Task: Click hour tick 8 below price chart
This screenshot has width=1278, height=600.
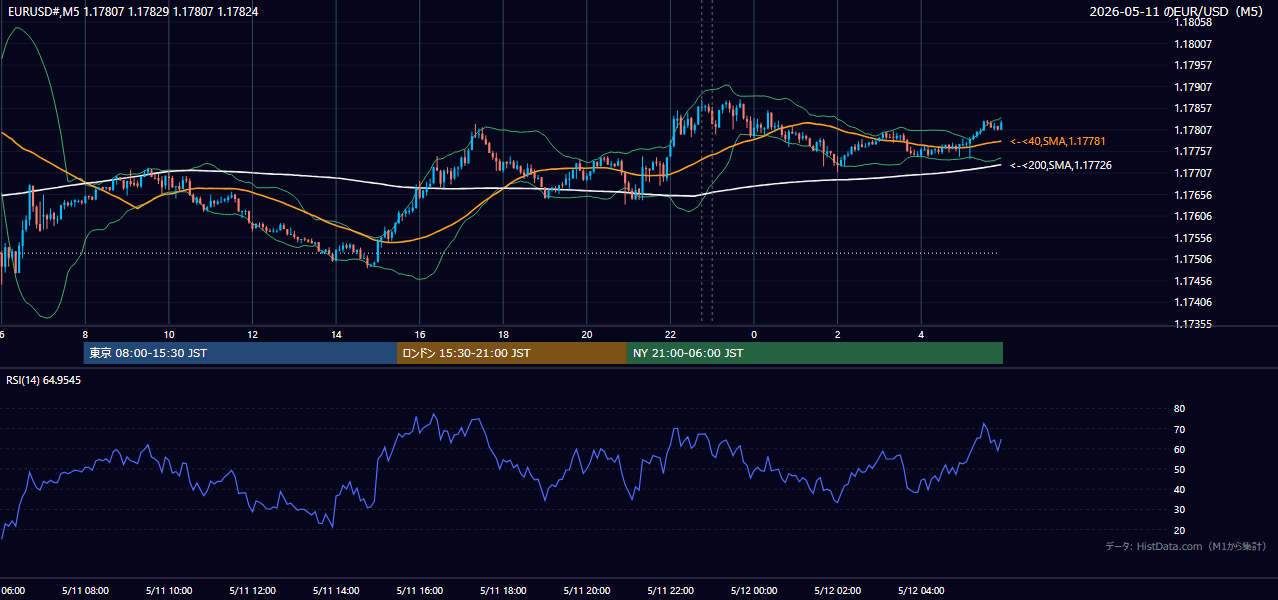Action: [85, 335]
